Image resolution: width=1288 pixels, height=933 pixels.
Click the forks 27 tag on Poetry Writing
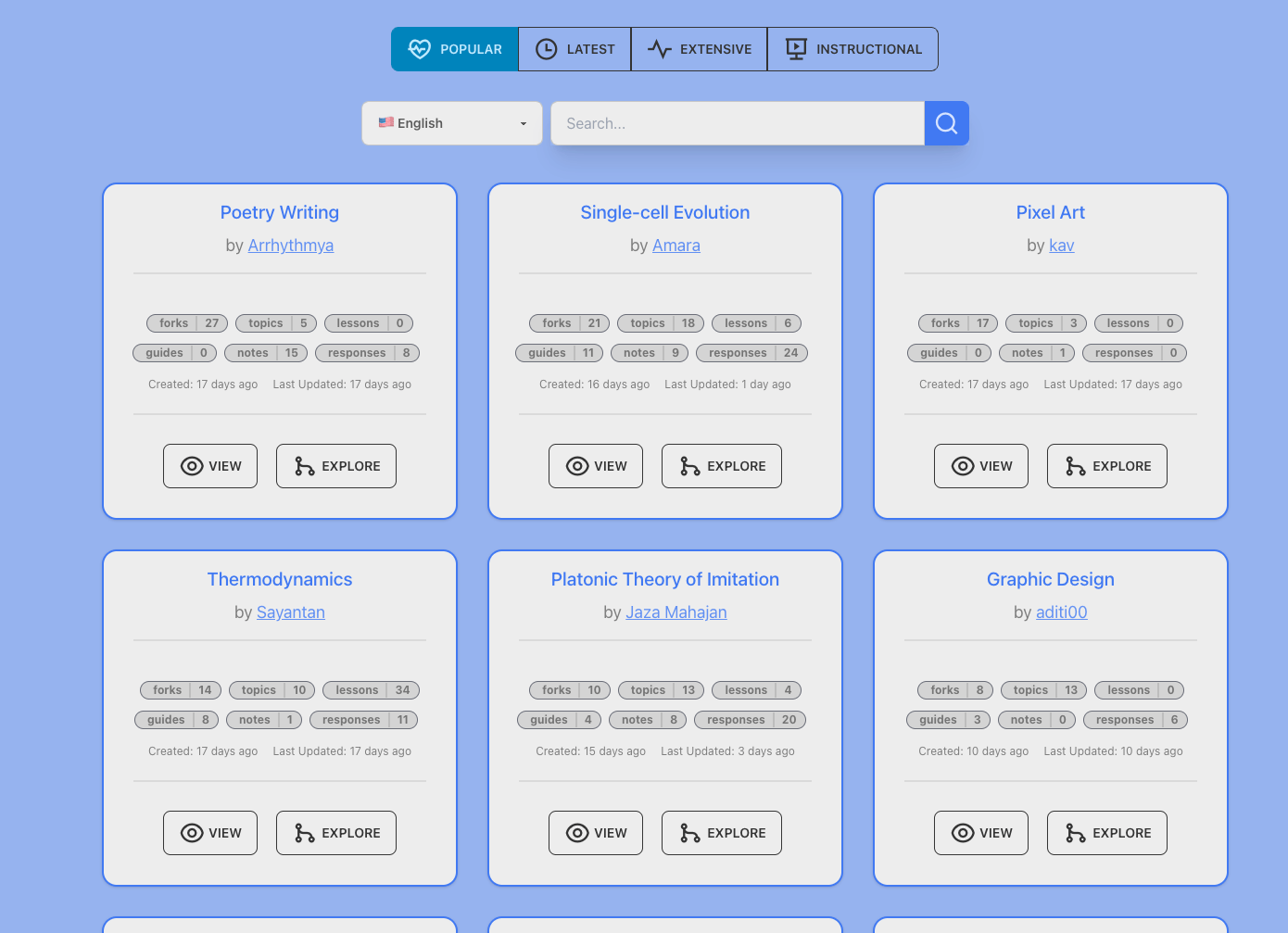[187, 323]
